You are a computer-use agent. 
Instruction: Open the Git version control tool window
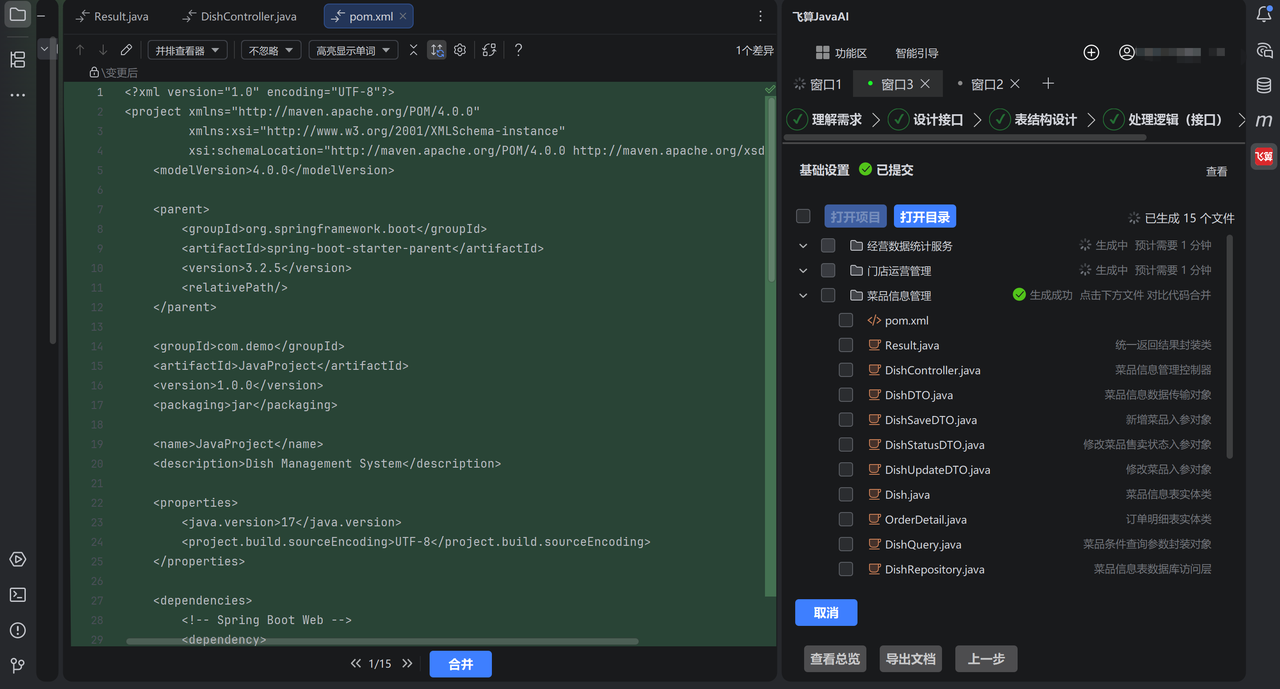click(x=17, y=665)
